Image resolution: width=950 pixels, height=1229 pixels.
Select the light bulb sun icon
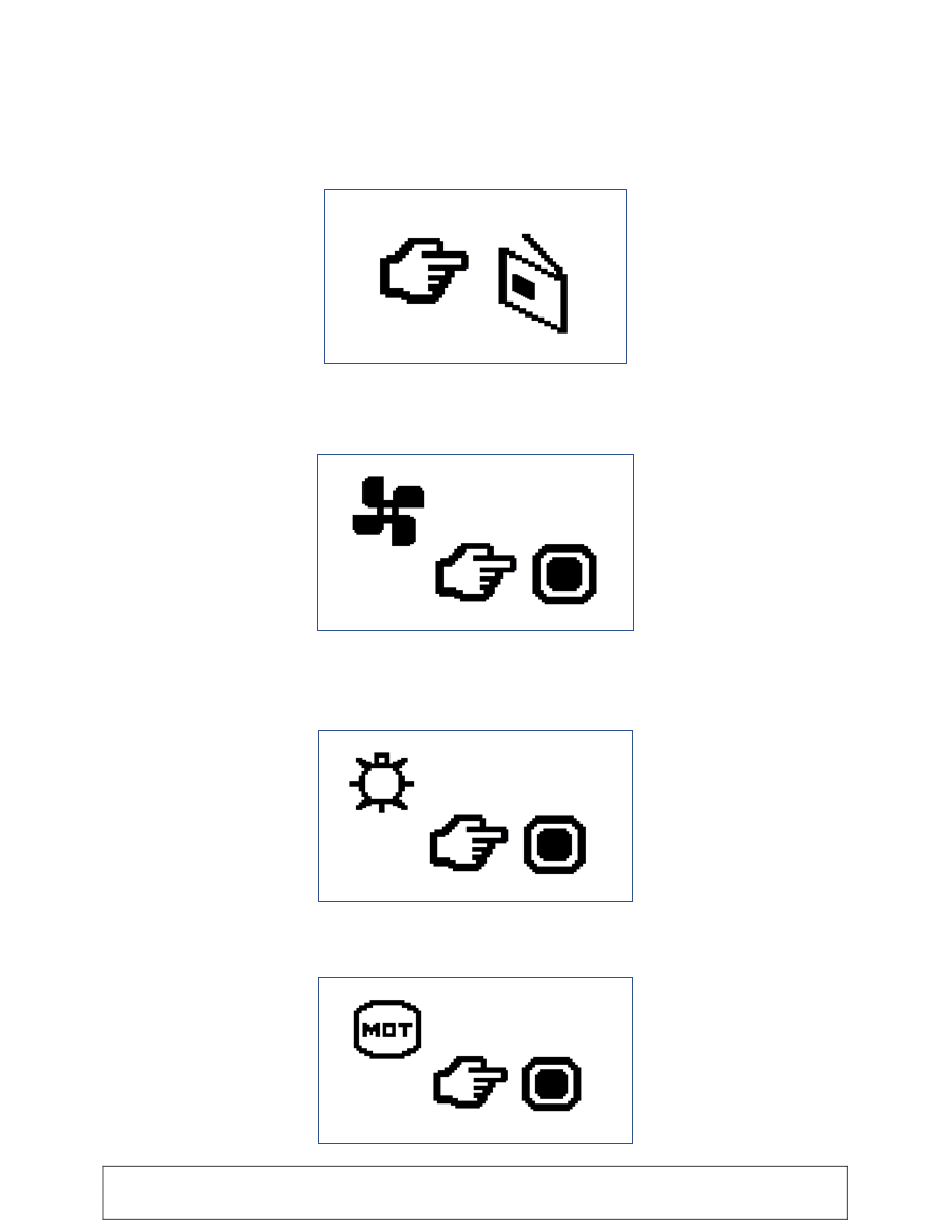click(381, 781)
